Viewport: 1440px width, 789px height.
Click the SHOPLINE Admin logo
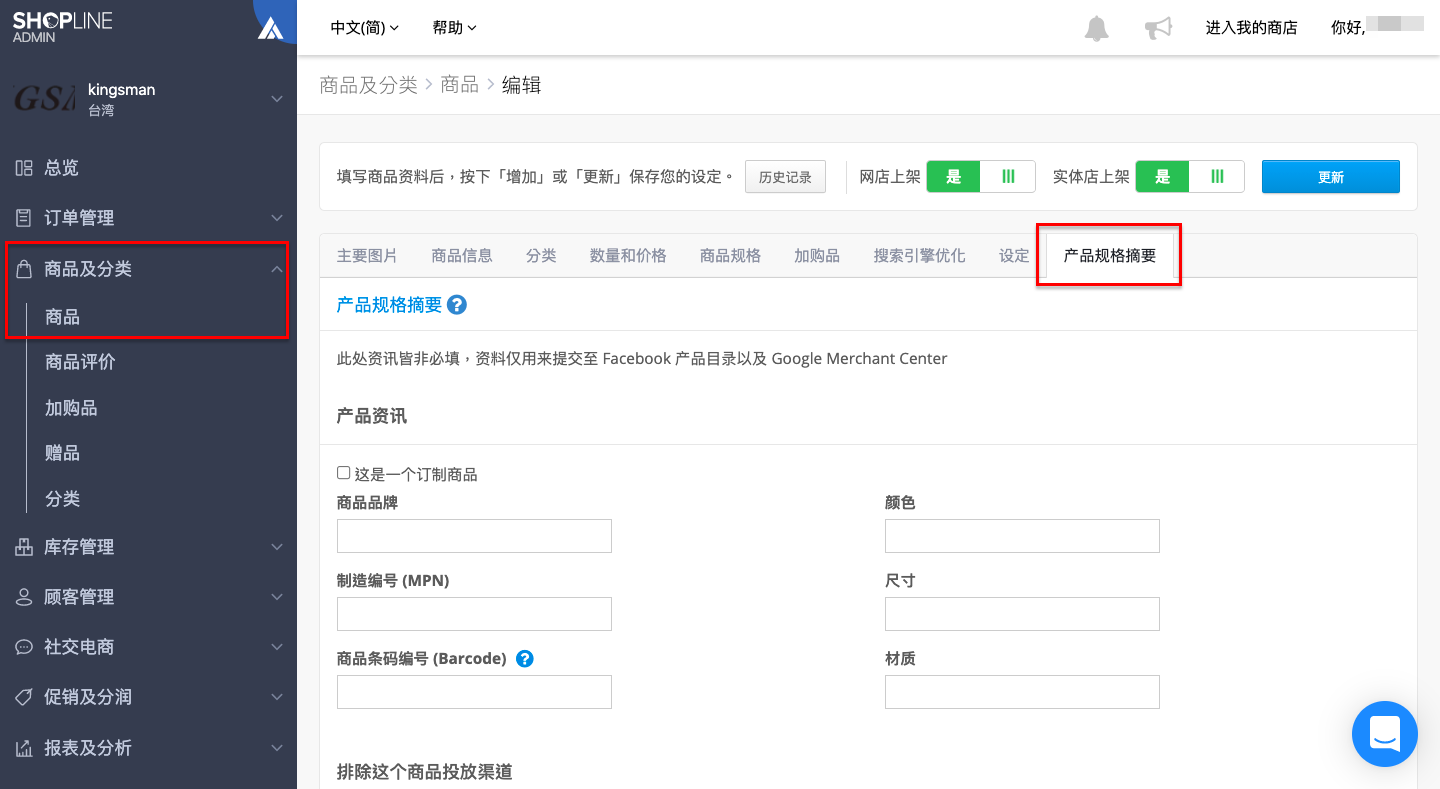pyautogui.click(x=62, y=26)
